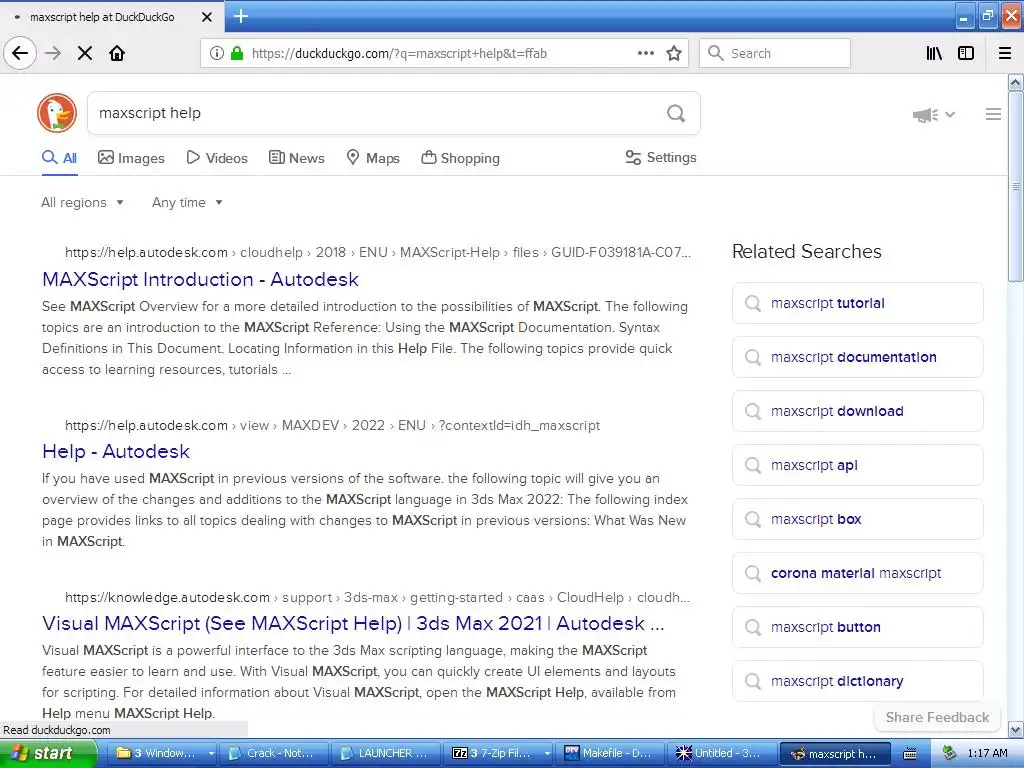Open the Firefox hamburger menu
The height and width of the screenshot is (768, 1024).
point(1005,54)
